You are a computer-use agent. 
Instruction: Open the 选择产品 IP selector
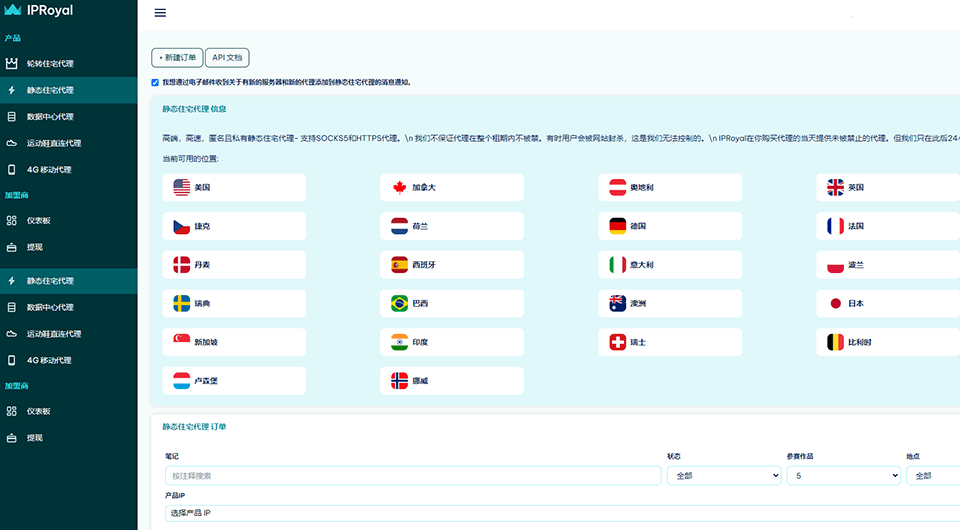pos(560,513)
